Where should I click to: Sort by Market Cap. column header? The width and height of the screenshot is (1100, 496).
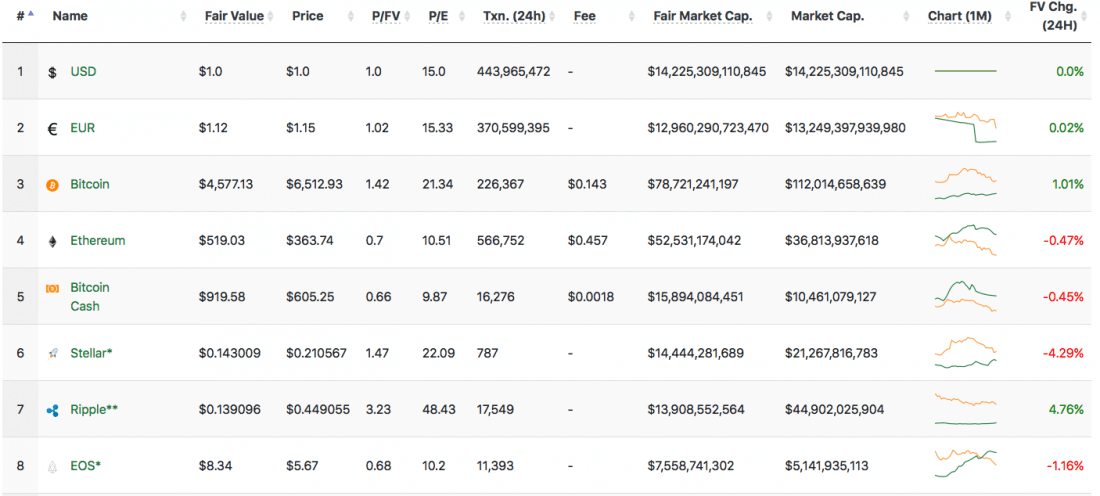tap(827, 17)
